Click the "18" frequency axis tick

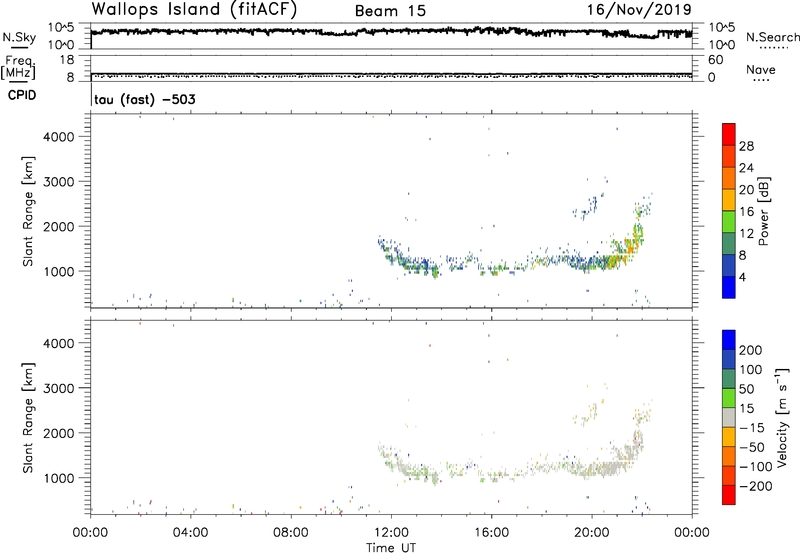(x=67, y=60)
